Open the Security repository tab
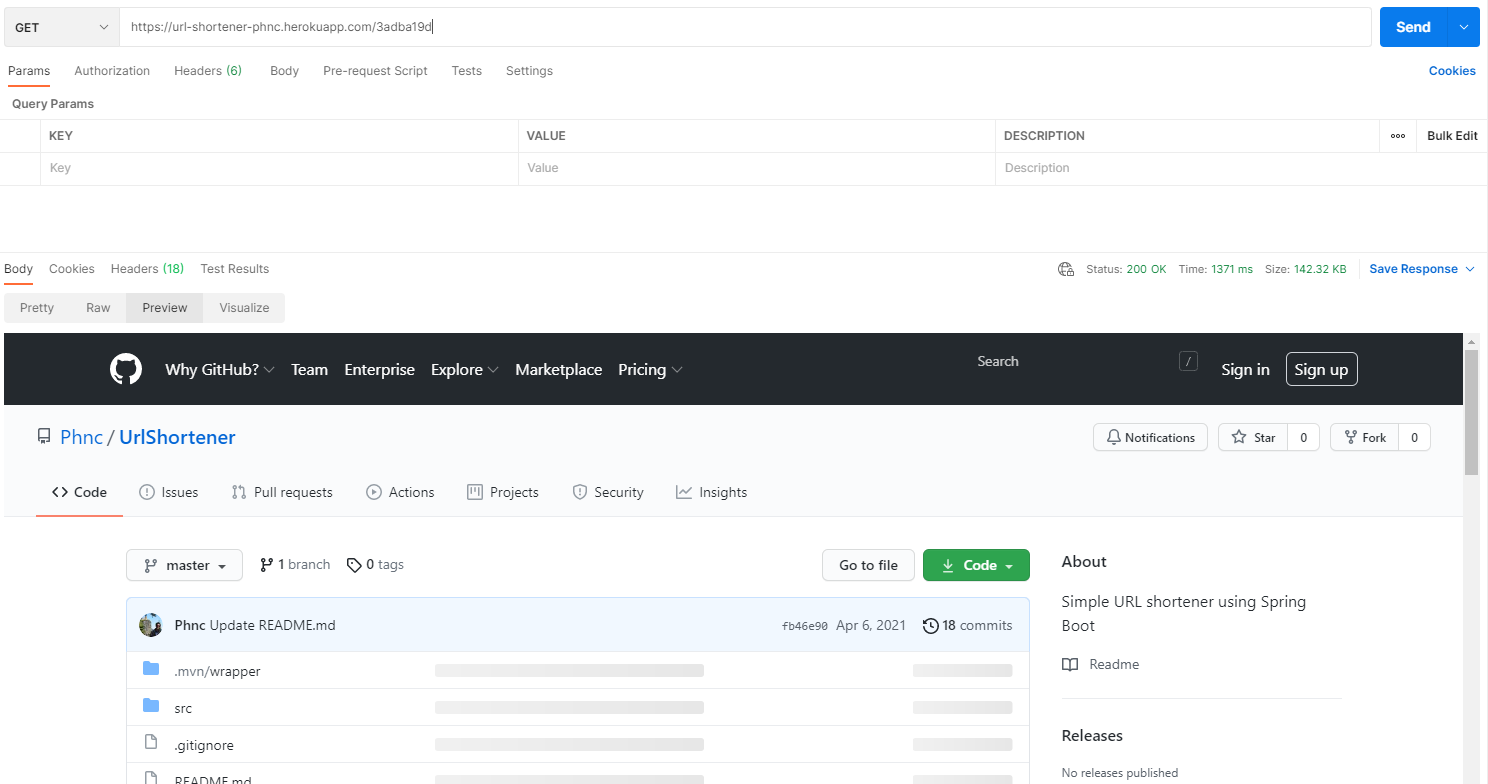 [608, 492]
